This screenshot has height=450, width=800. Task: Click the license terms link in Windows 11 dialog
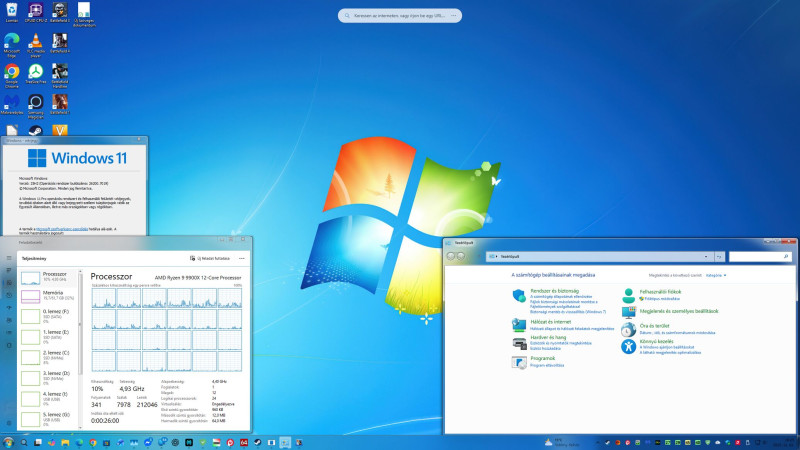click(62, 229)
